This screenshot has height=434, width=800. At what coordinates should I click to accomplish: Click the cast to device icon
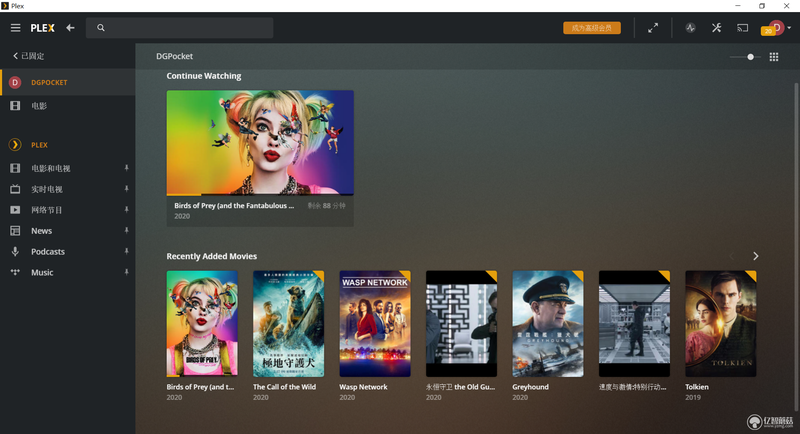[742, 28]
